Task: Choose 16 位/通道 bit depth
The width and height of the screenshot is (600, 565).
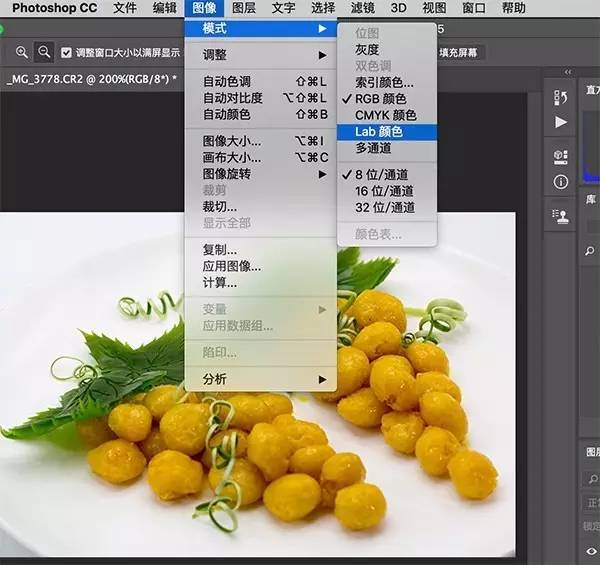Action: 387,191
